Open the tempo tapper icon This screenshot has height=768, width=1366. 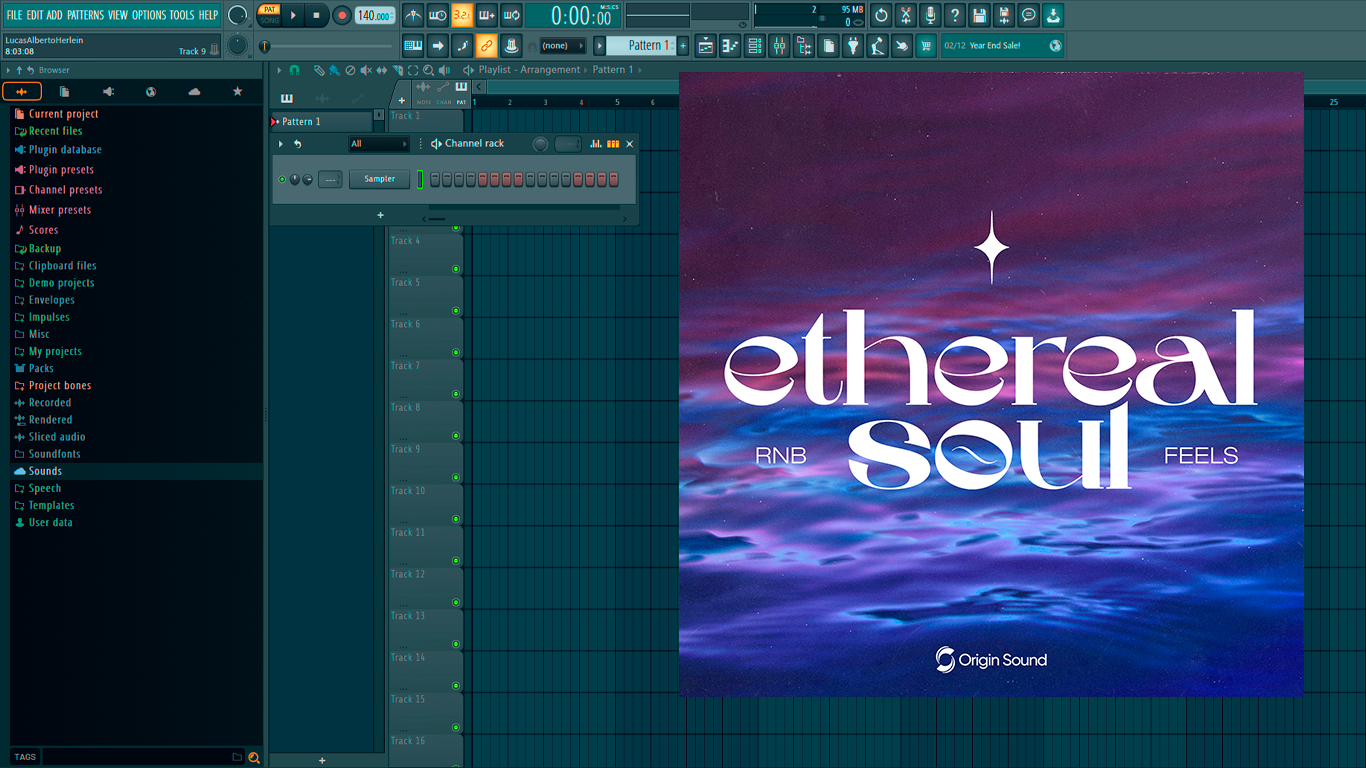click(x=877, y=45)
